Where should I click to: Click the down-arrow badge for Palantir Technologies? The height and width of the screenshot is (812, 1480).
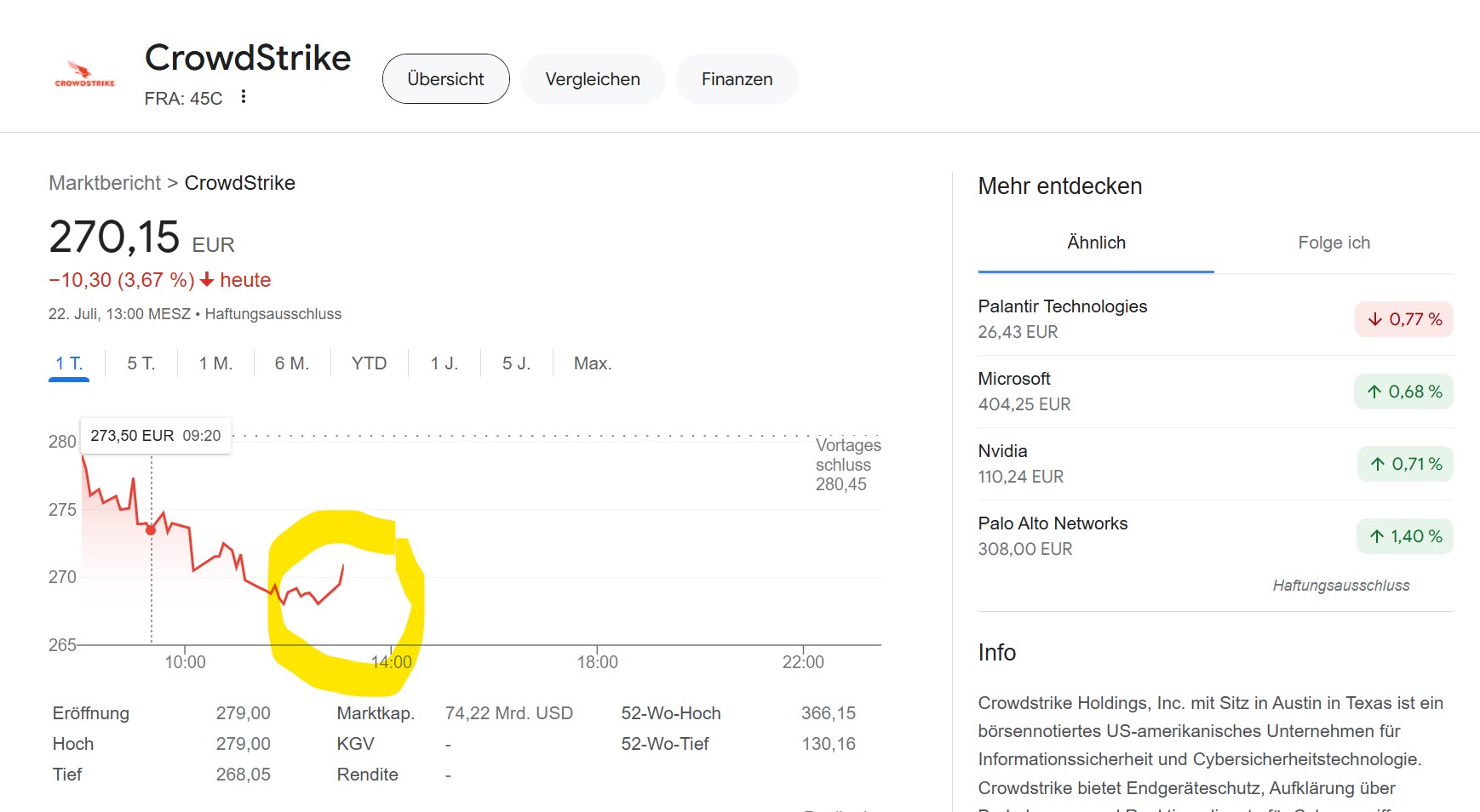(x=1403, y=319)
